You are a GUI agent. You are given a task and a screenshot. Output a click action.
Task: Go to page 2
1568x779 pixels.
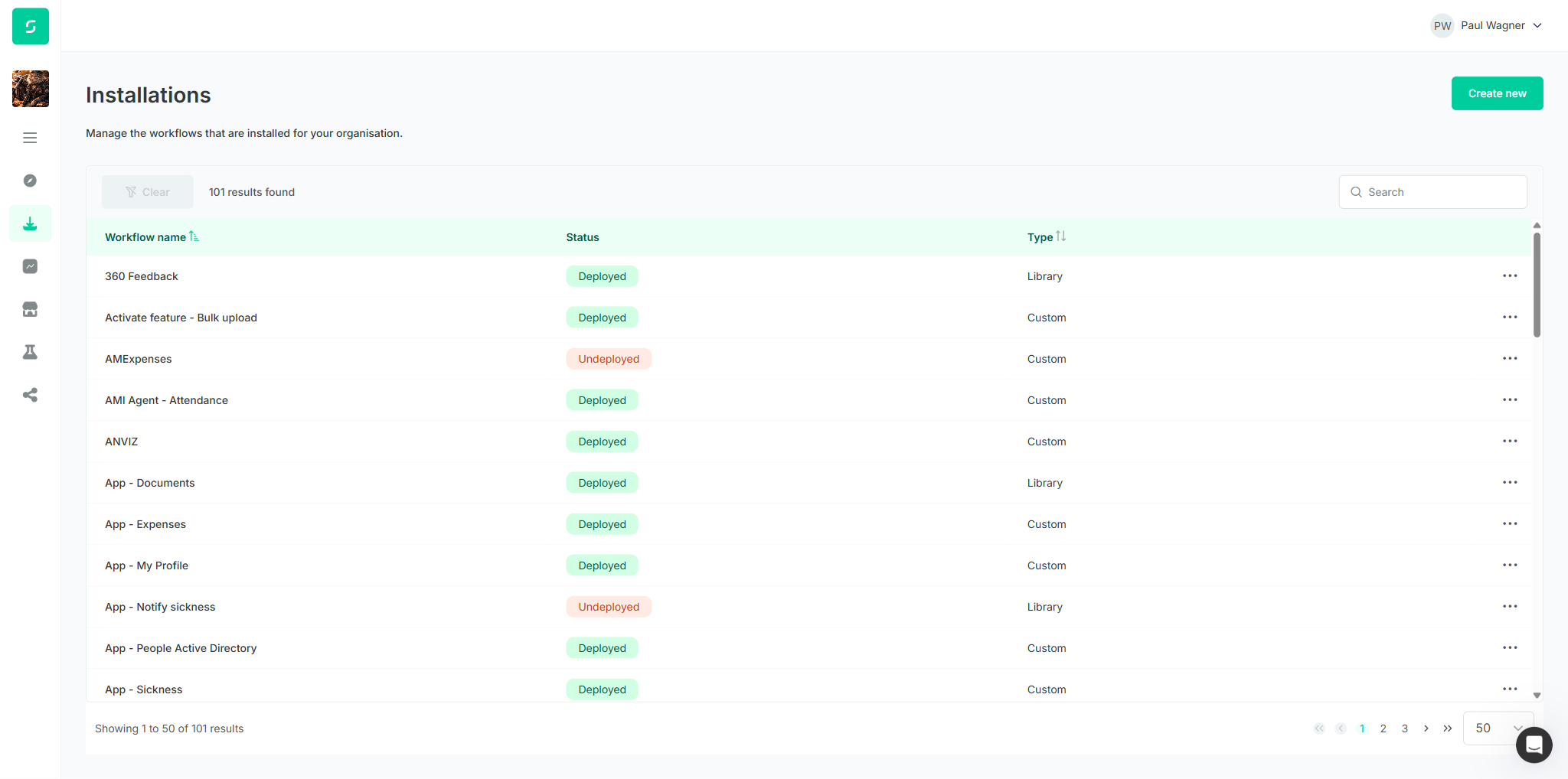(x=1383, y=728)
